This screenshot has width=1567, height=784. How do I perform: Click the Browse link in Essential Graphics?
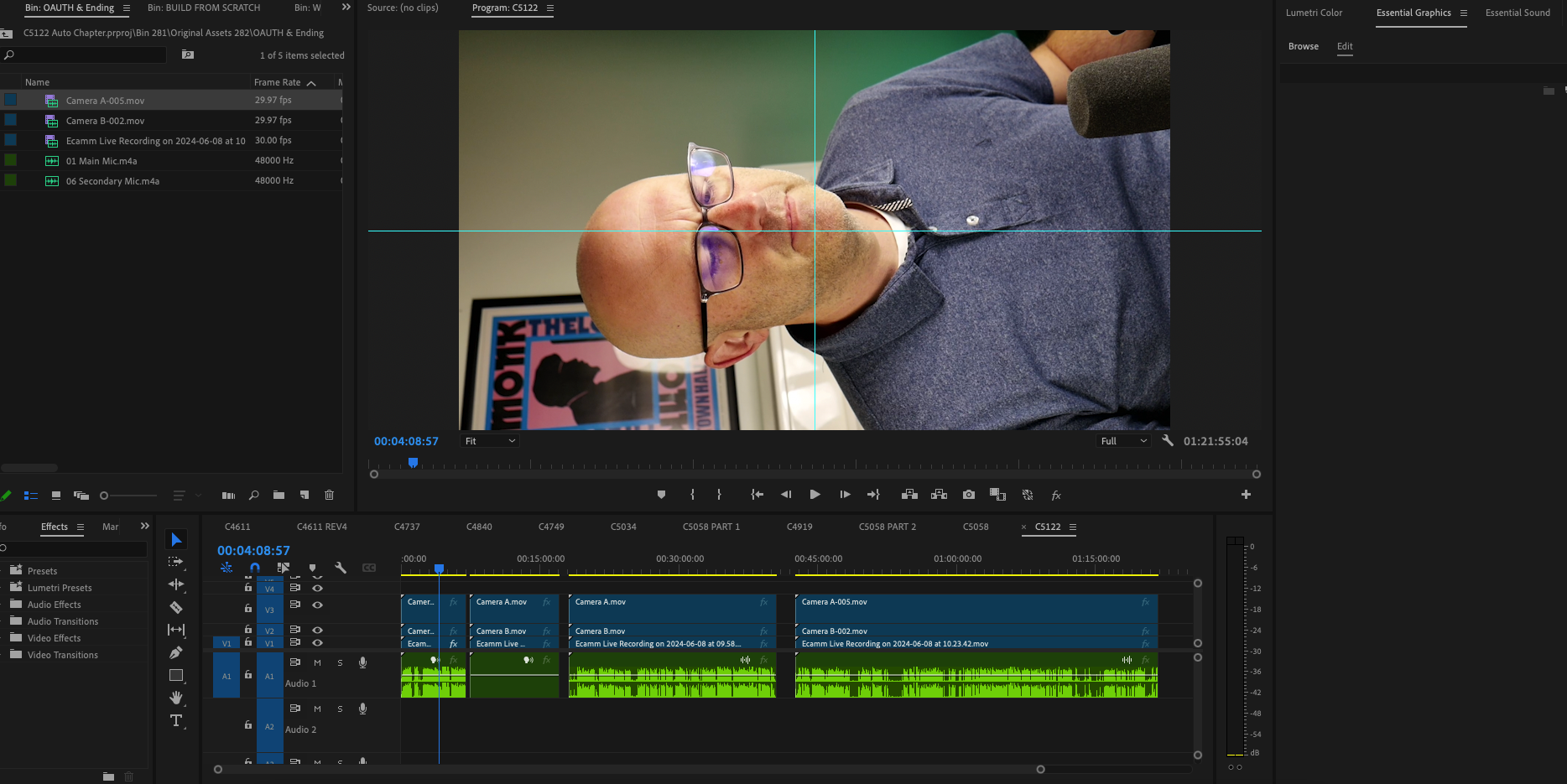click(x=1303, y=46)
